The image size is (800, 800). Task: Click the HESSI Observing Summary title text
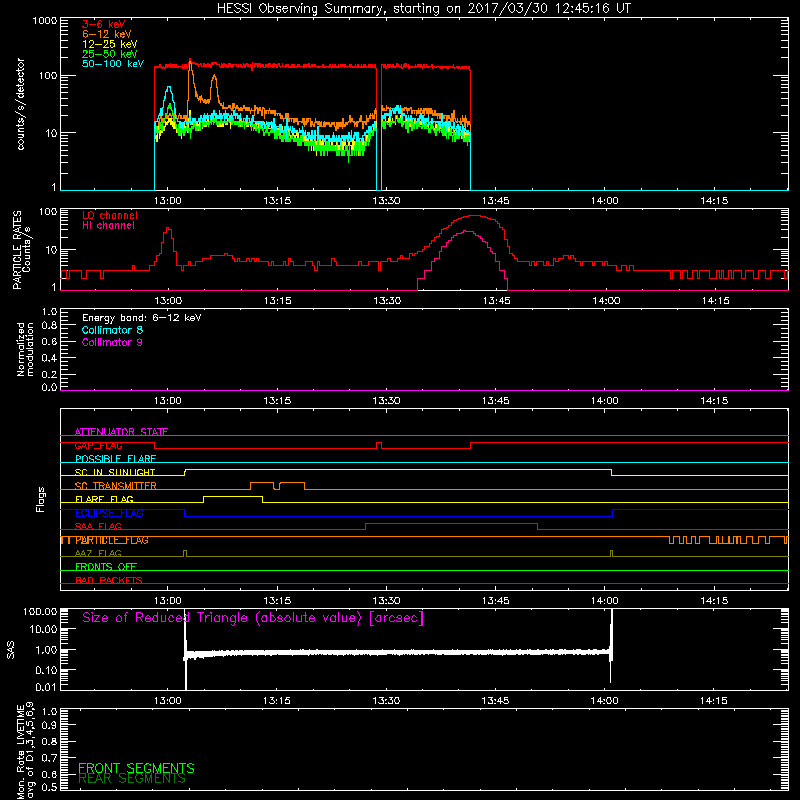click(x=424, y=9)
